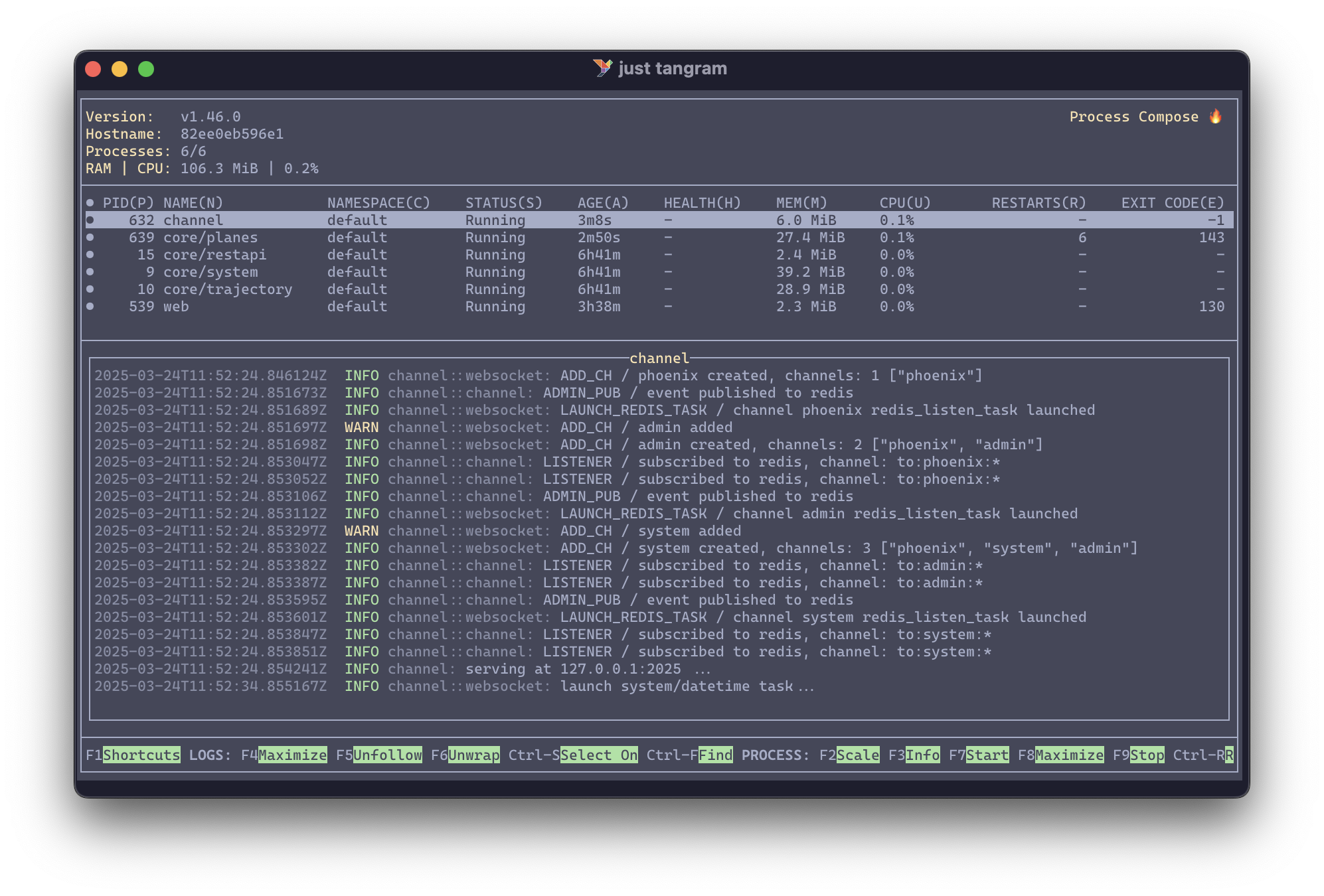Click the channel log panel title
The width and height of the screenshot is (1324, 896).
659,358
